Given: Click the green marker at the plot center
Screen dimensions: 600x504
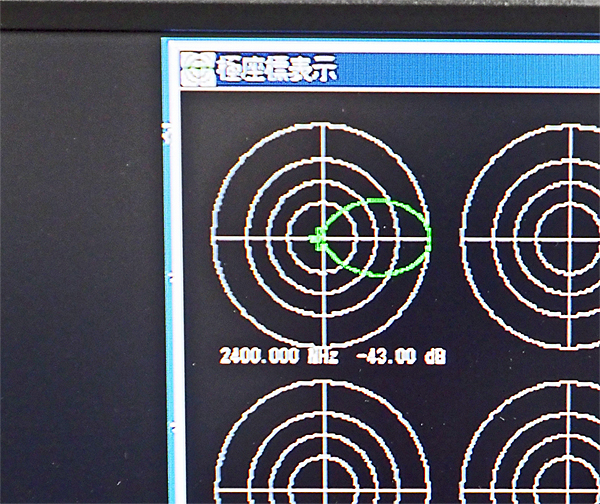Looking at the screenshot, I should point(318,239).
